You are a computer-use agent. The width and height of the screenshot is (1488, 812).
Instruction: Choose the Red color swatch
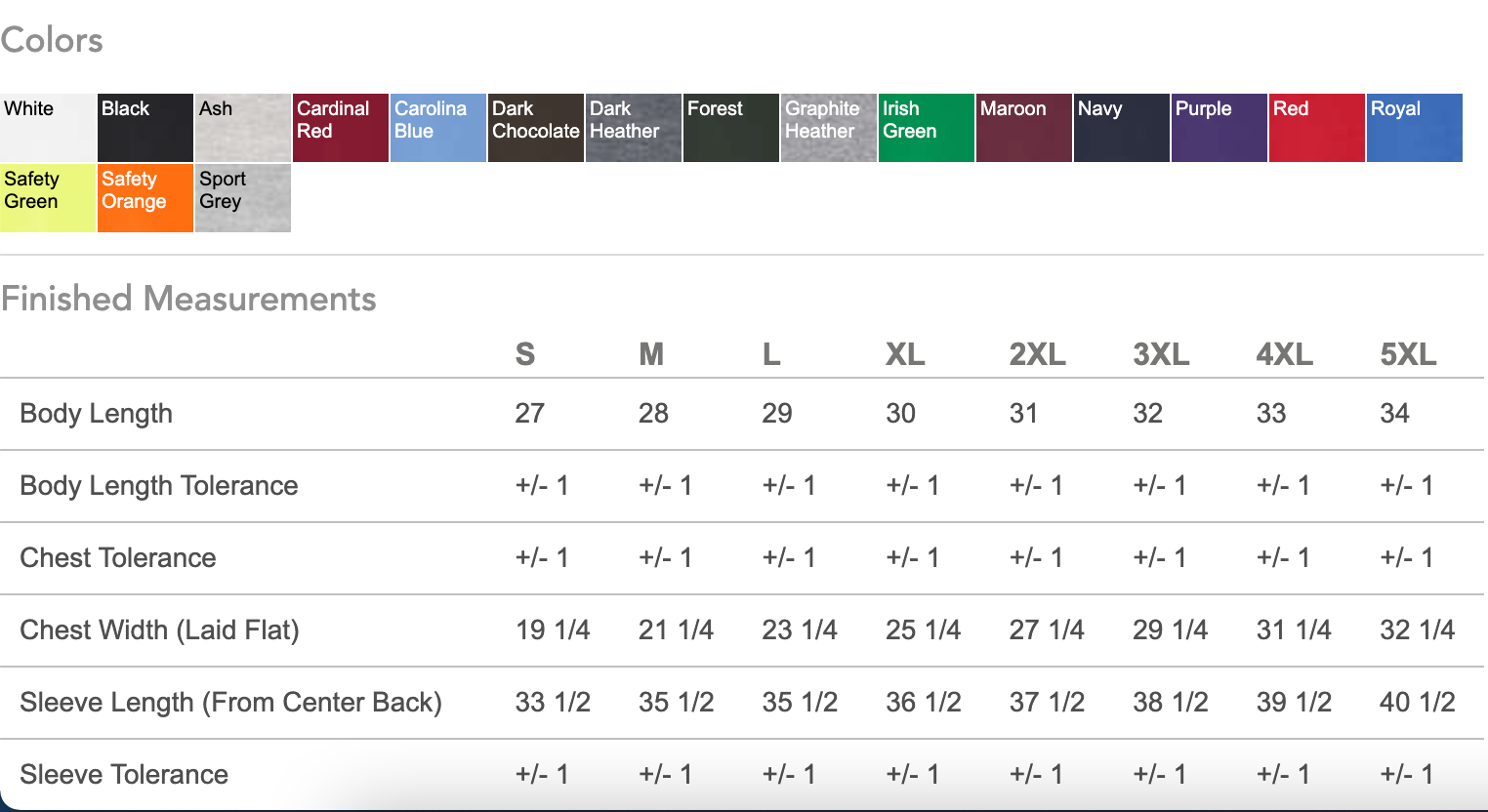pyautogui.click(x=1317, y=128)
